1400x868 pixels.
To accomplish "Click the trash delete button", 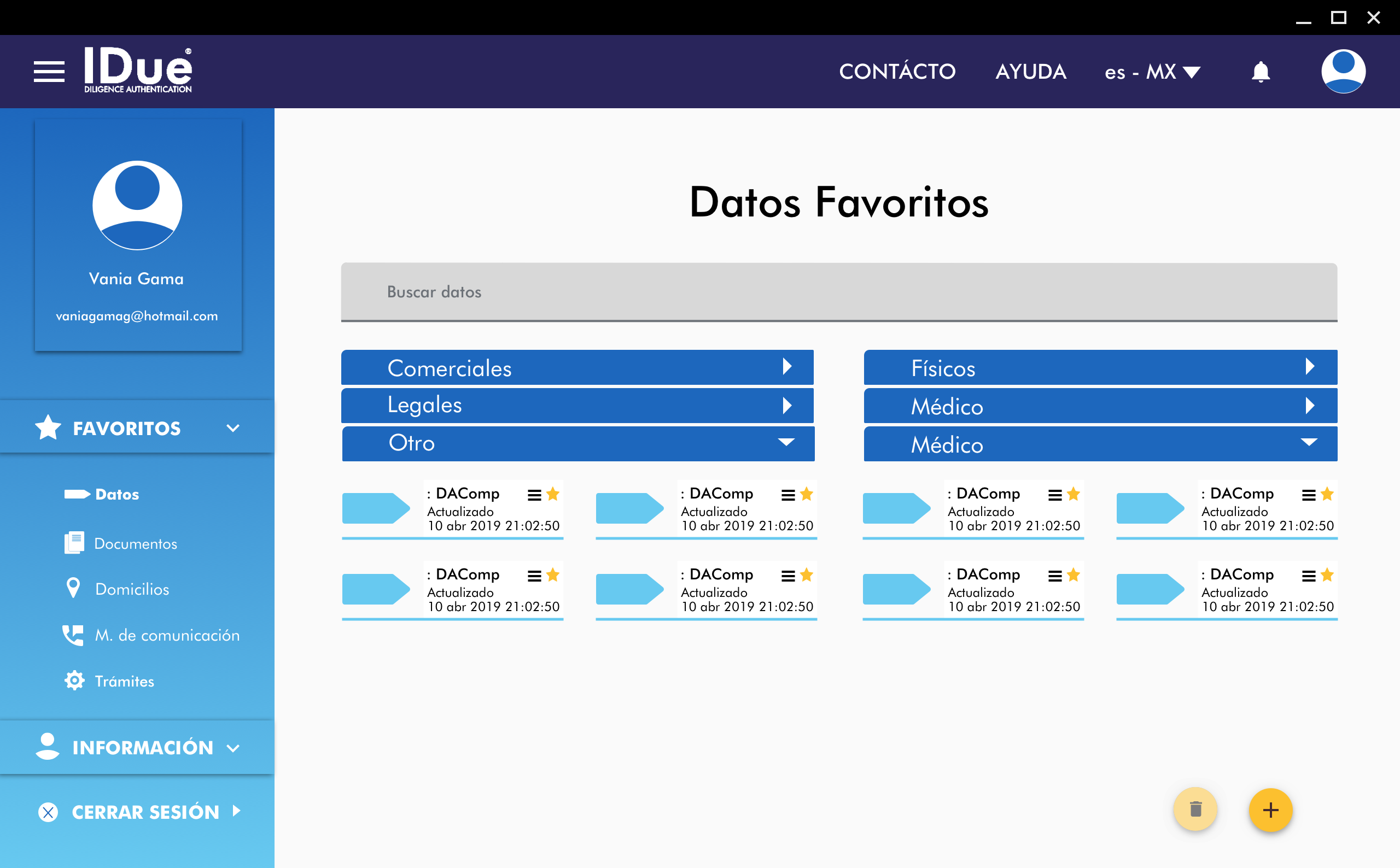I will point(1195,810).
